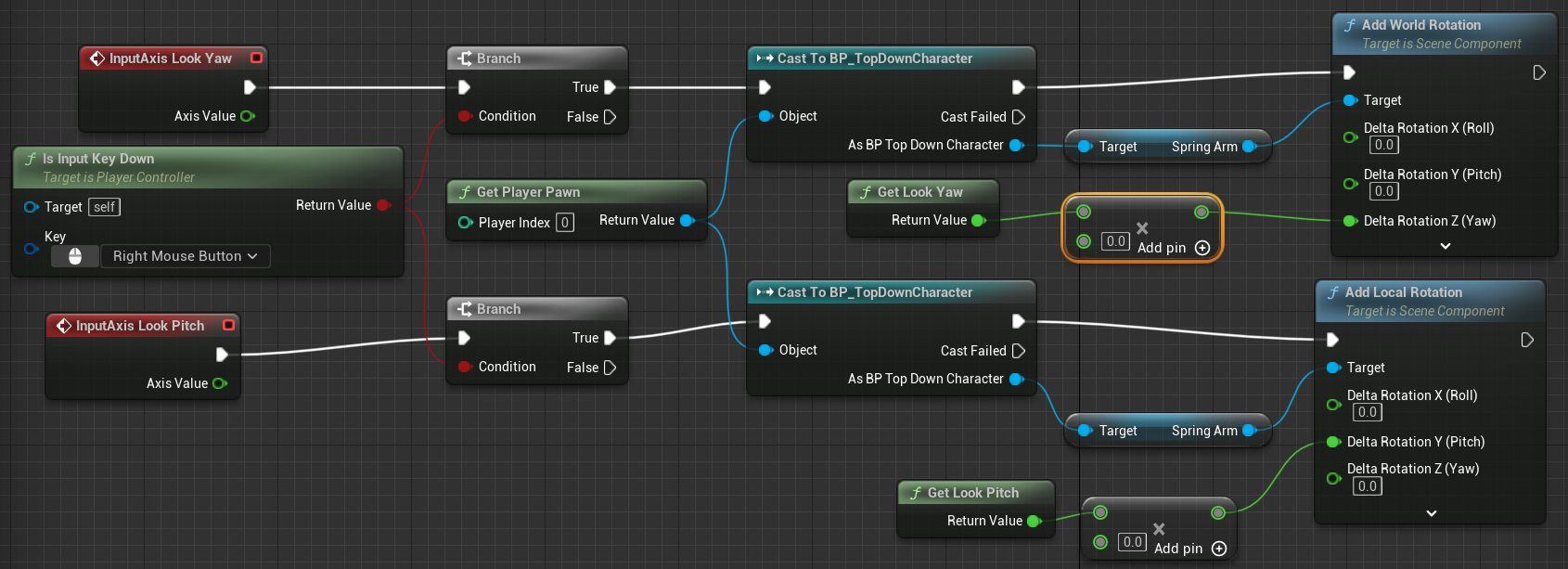Edit Delta Rotation Z (Yaw) value on Add Local Rotation

click(1368, 486)
